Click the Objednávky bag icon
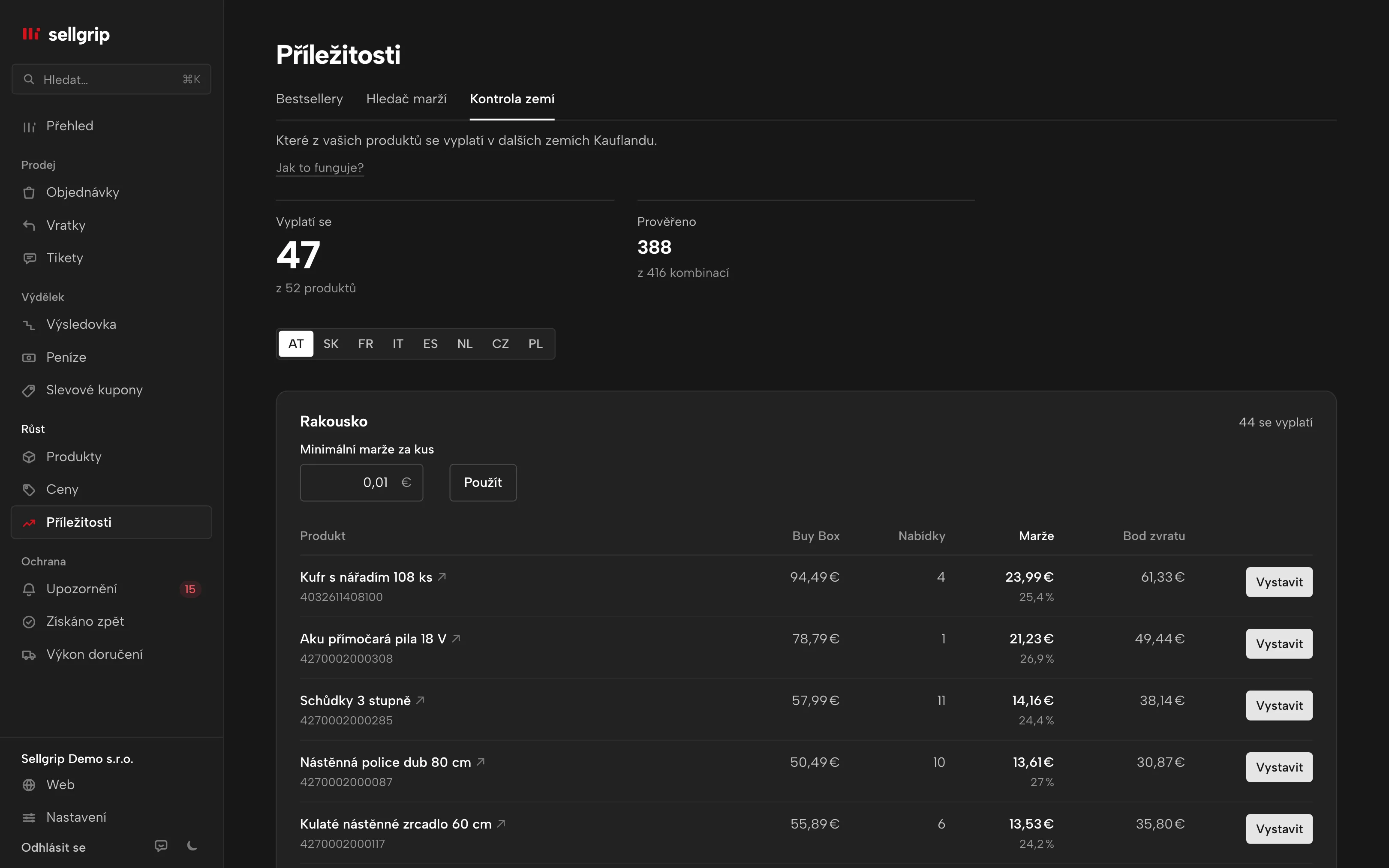Image resolution: width=1389 pixels, height=868 pixels. (x=29, y=193)
